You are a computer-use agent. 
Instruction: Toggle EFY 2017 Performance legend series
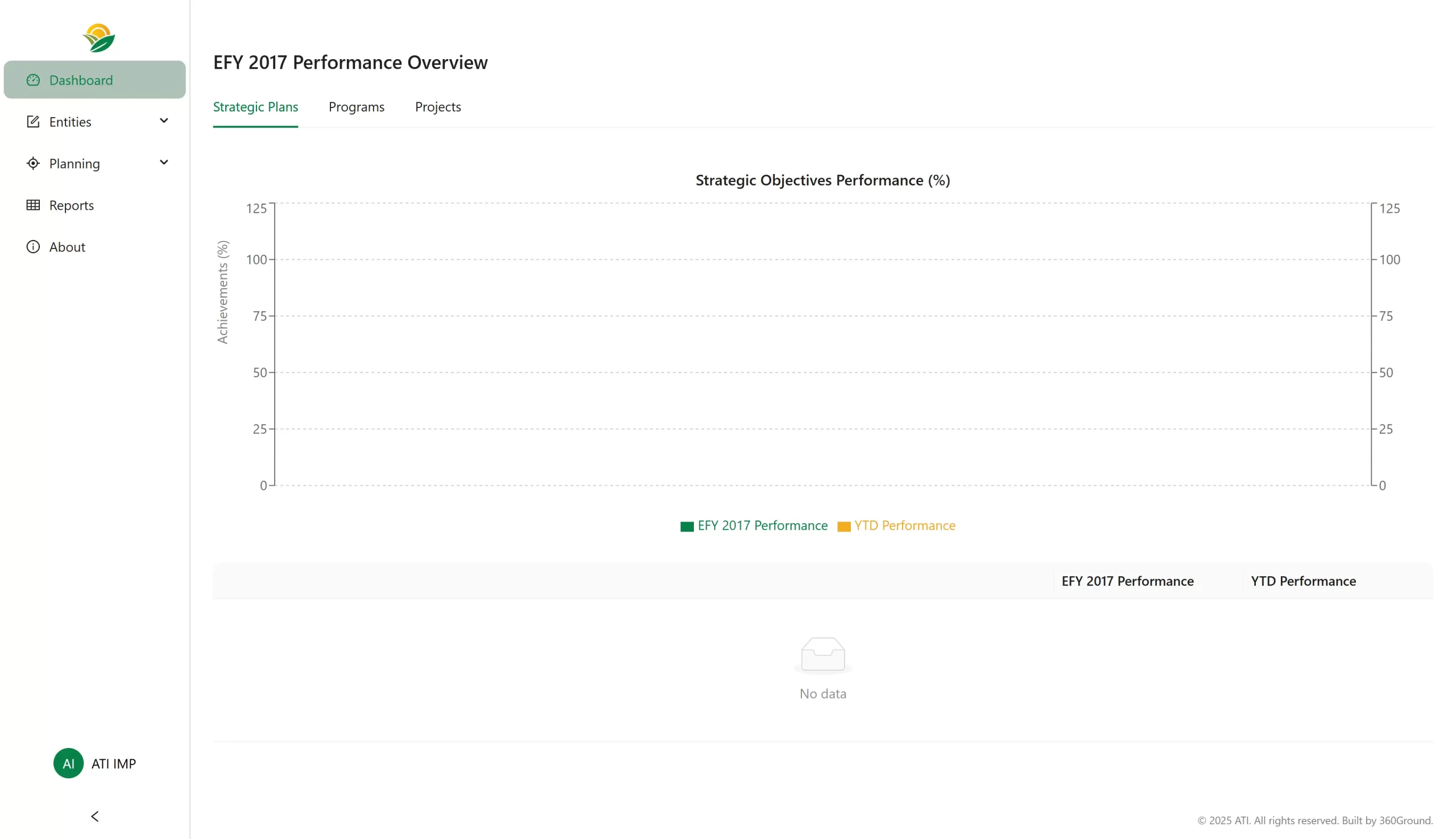click(x=762, y=526)
